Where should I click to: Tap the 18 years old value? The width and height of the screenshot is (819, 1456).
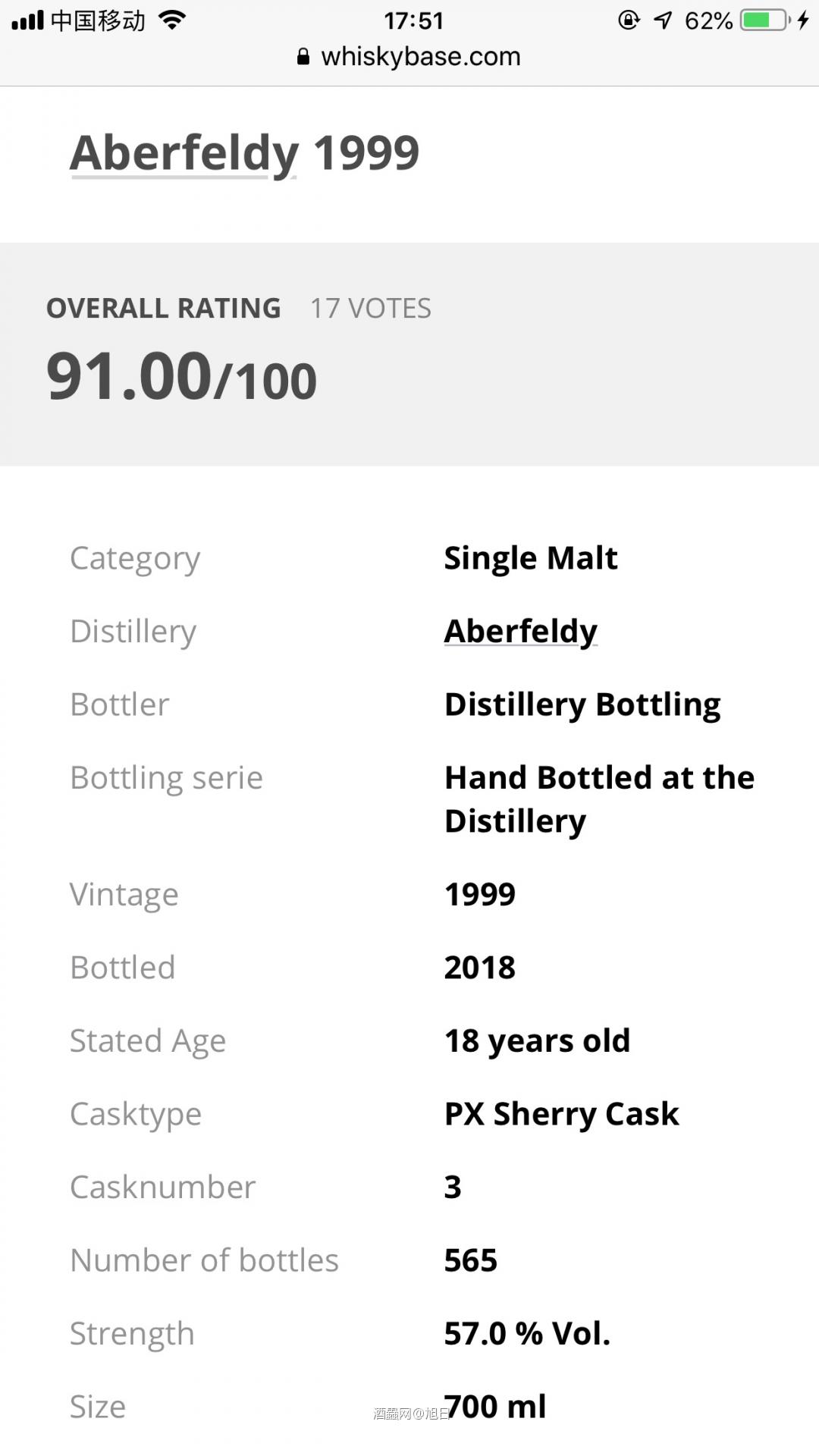(x=537, y=1041)
